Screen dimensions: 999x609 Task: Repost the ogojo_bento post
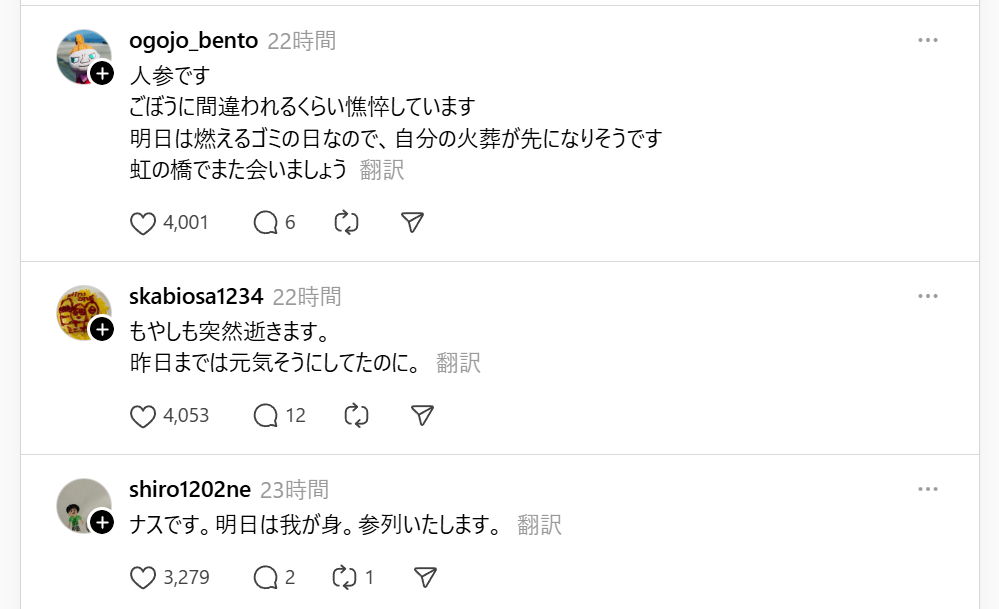(346, 223)
